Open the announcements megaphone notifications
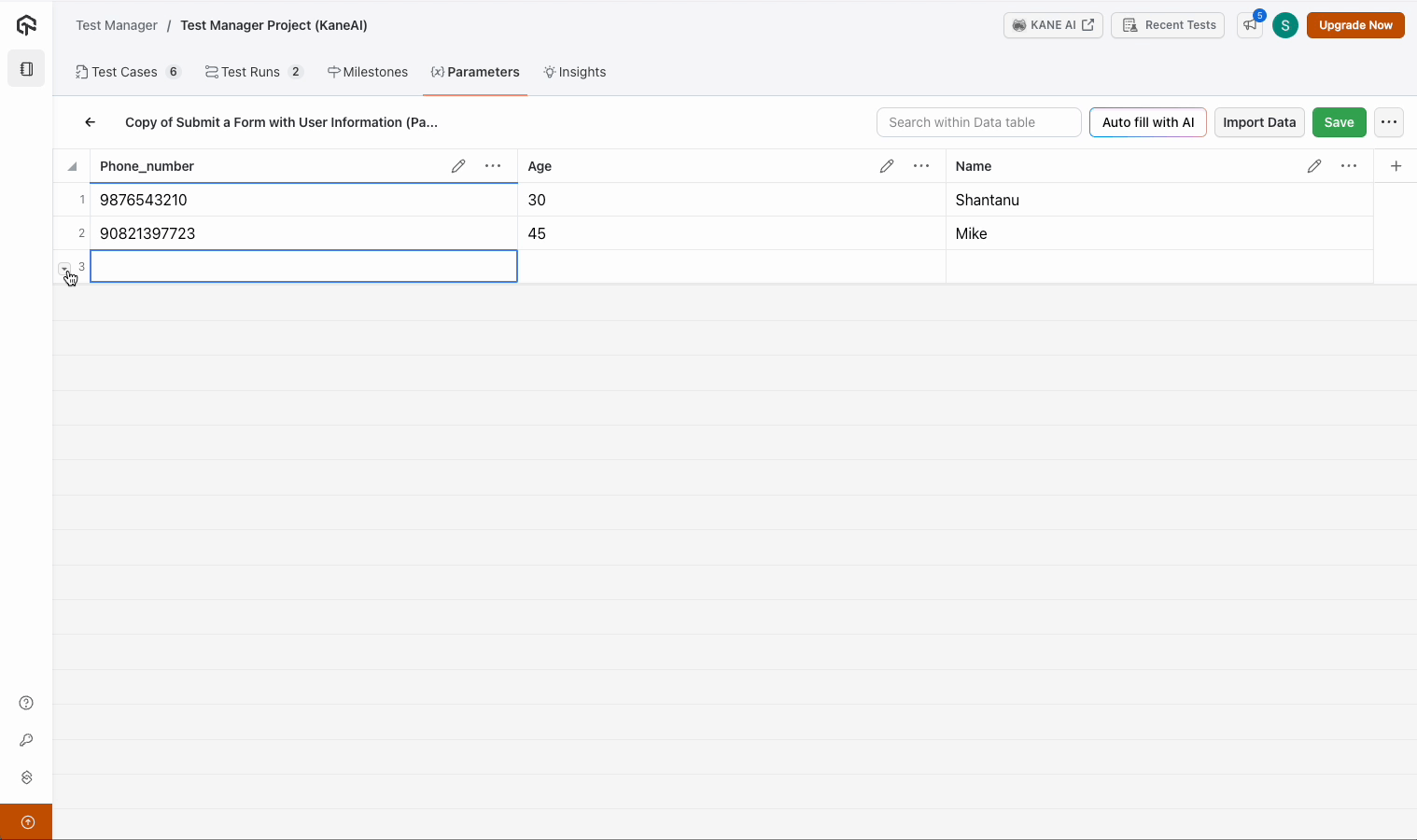Screen dimensions: 1417x840 [x=1250, y=25]
